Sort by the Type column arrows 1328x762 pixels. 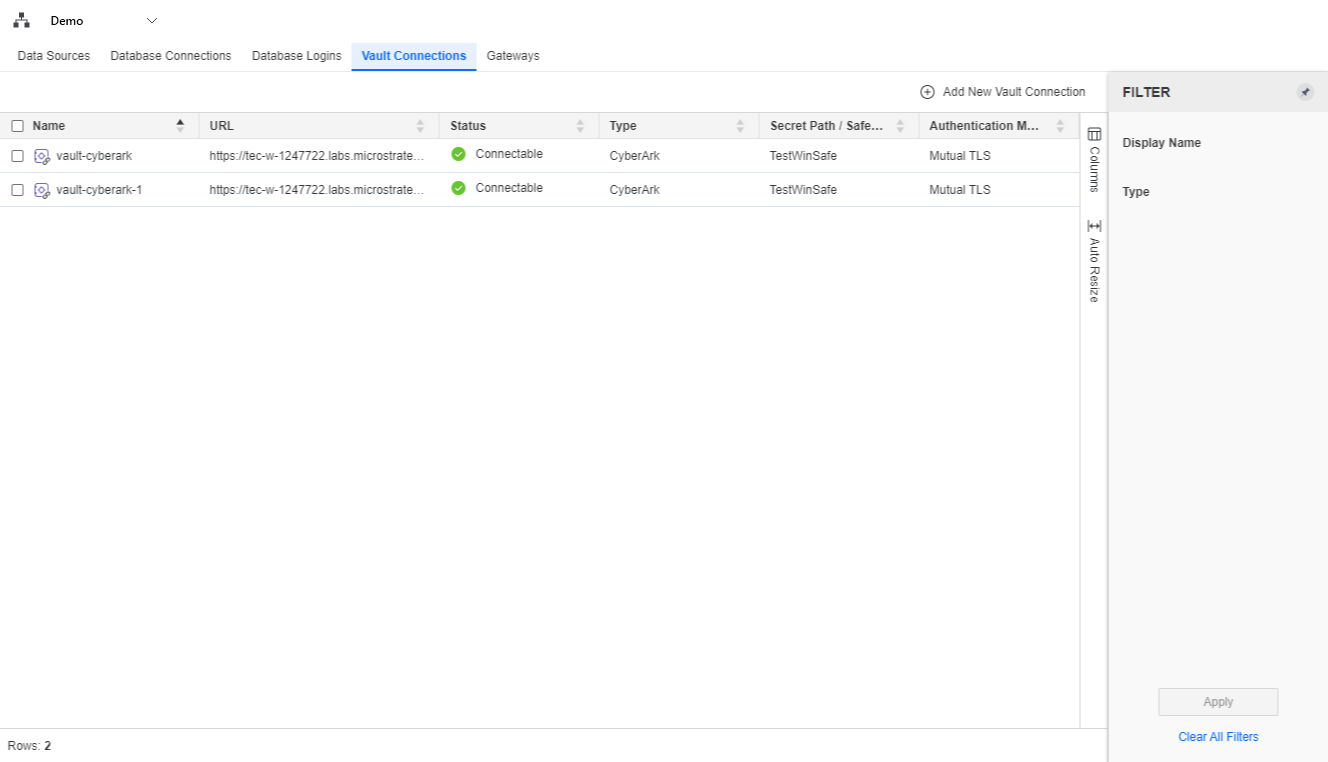(x=740, y=126)
